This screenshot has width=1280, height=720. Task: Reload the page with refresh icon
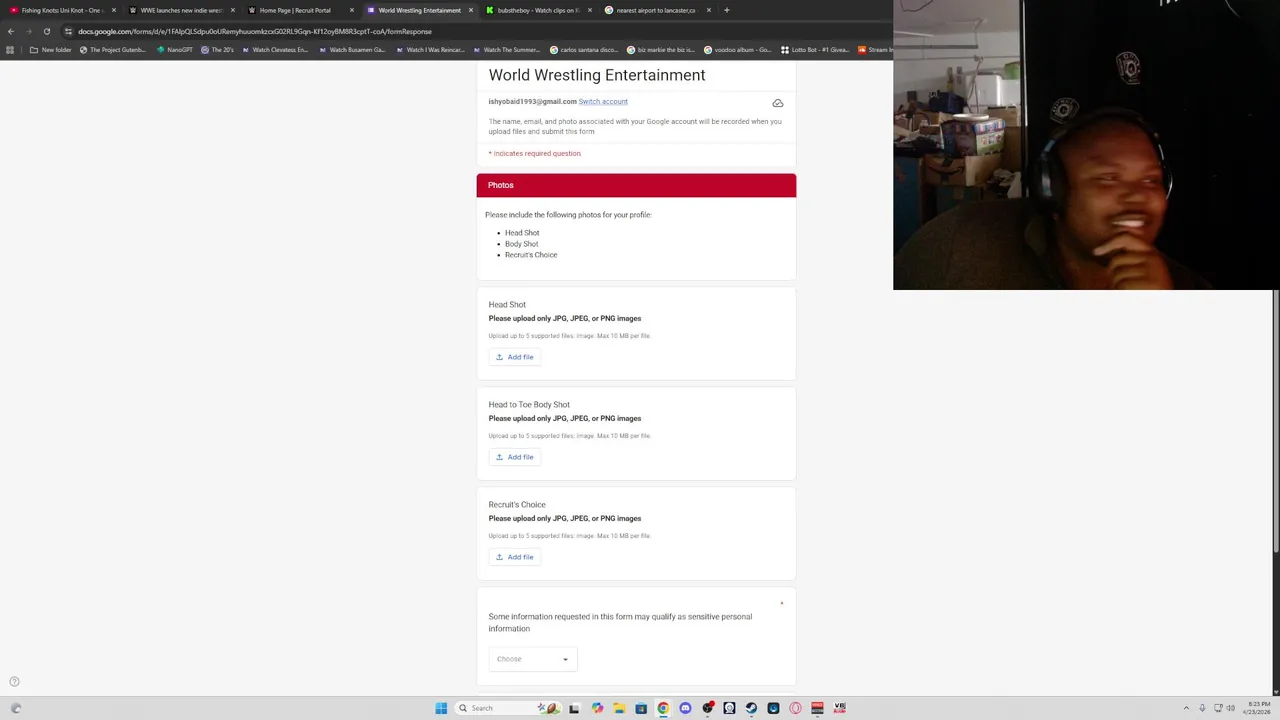(46, 31)
